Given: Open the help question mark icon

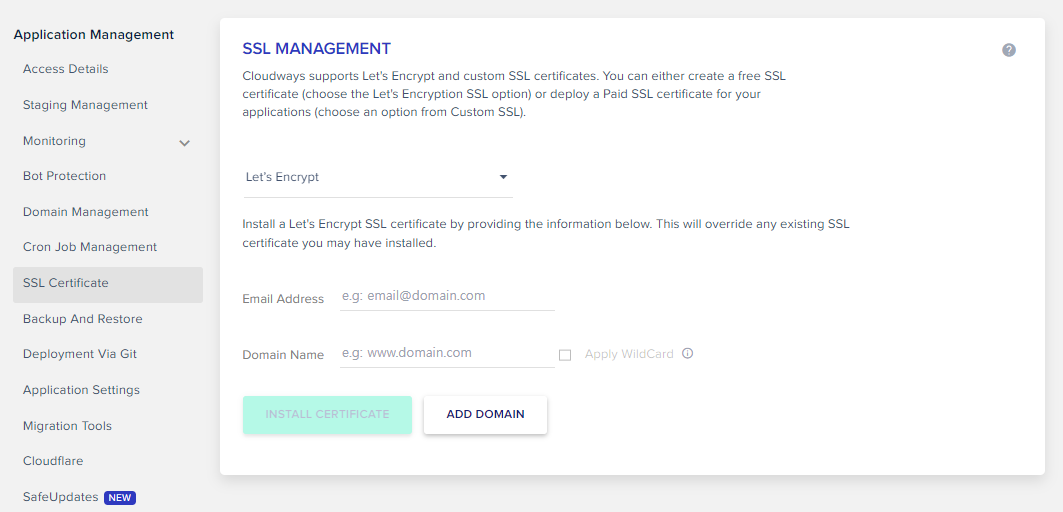Looking at the screenshot, I should coord(1009,50).
